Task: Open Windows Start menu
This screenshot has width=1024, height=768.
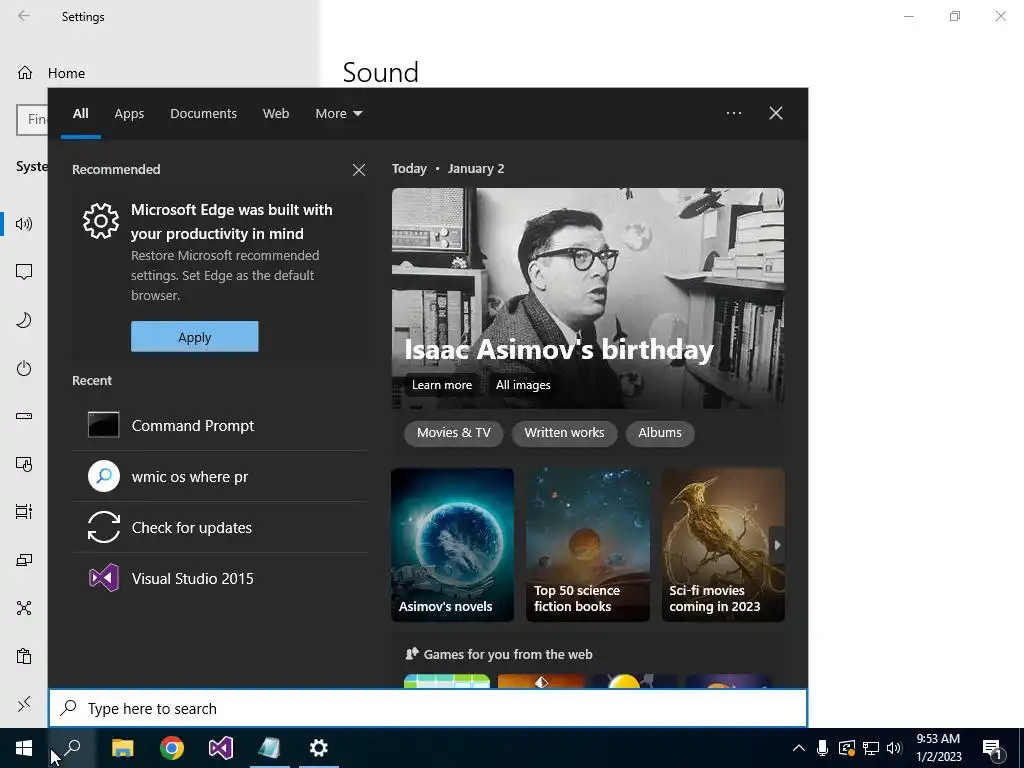Action: (x=24, y=748)
